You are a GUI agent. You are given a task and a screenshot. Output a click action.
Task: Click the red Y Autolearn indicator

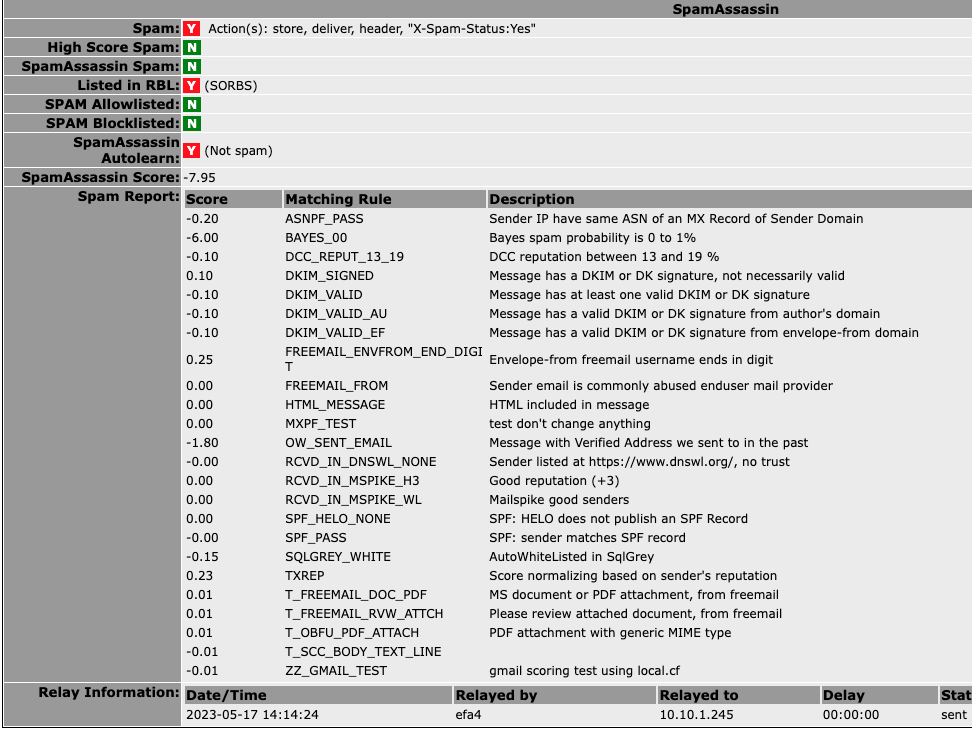[190, 150]
